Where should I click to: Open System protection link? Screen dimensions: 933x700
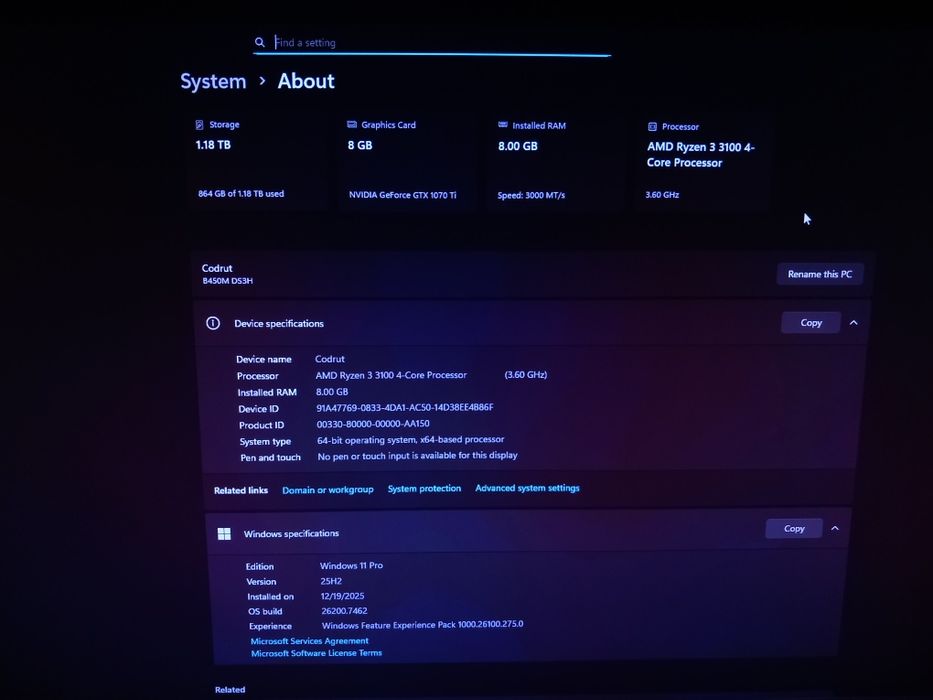click(424, 489)
